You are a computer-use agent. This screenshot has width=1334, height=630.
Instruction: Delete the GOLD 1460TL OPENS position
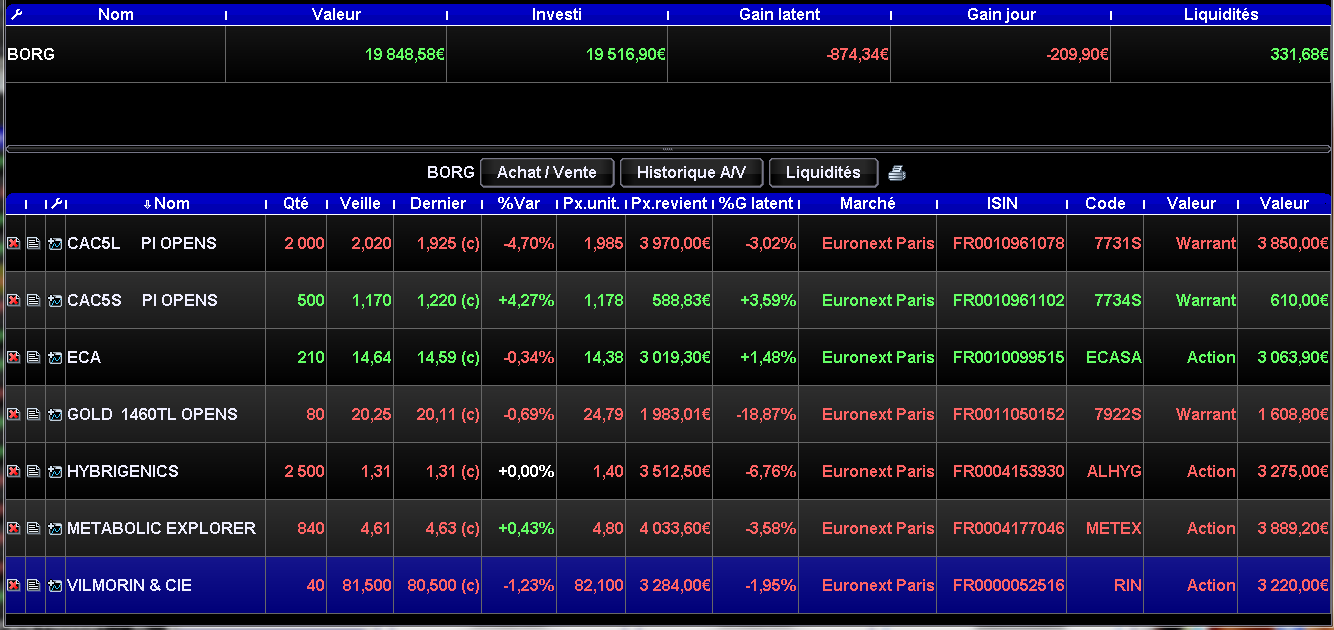point(14,414)
